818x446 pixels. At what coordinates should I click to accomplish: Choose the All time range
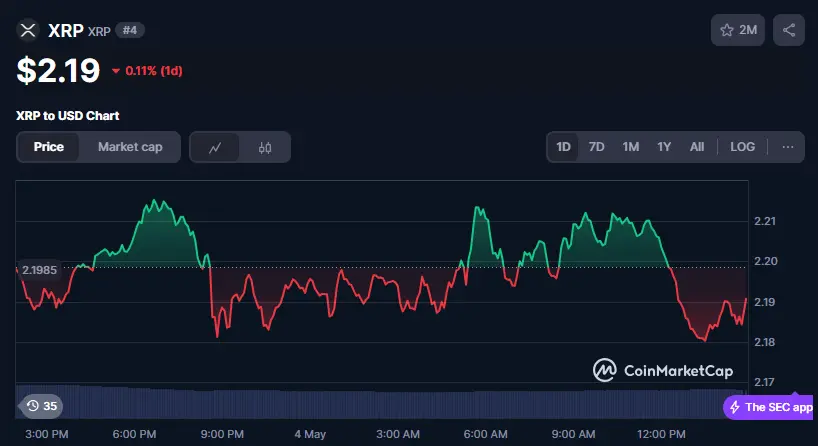[697, 147]
